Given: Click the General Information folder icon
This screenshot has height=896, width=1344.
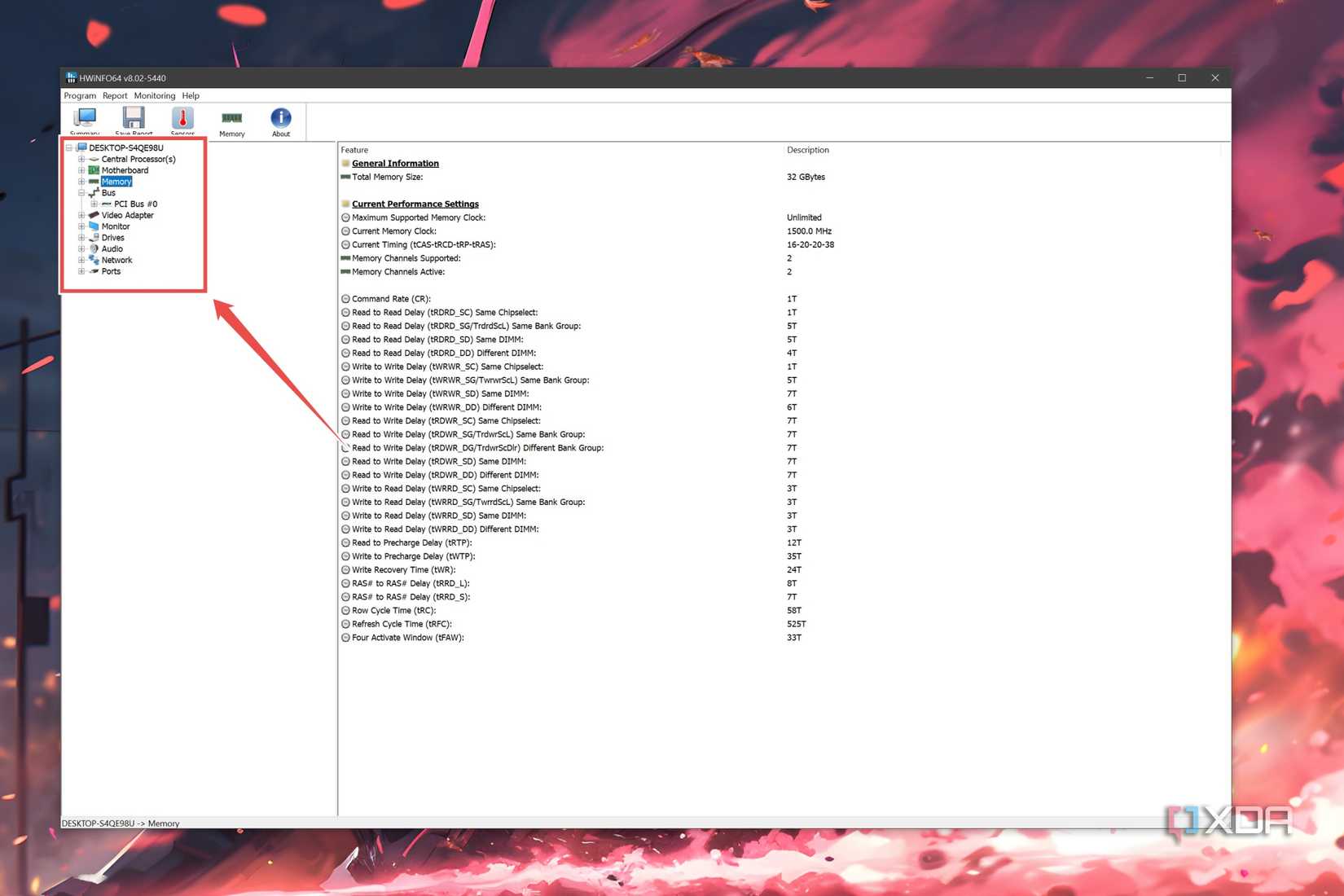Looking at the screenshot, I should coord(345,163).
